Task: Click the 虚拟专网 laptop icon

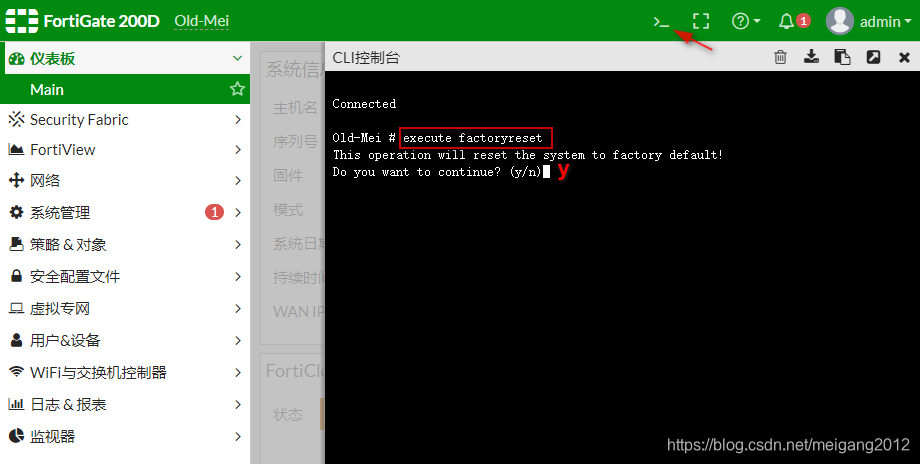Action: [16, 308]
